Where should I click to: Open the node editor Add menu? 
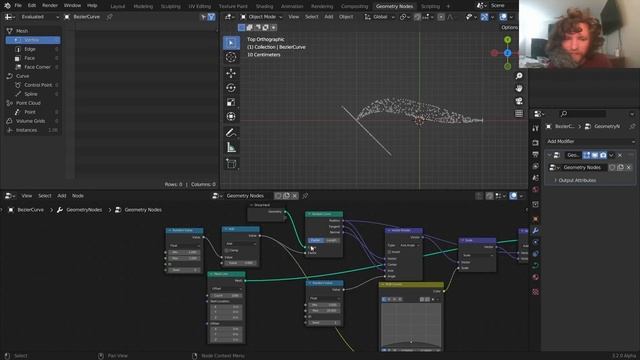point(62,196)
